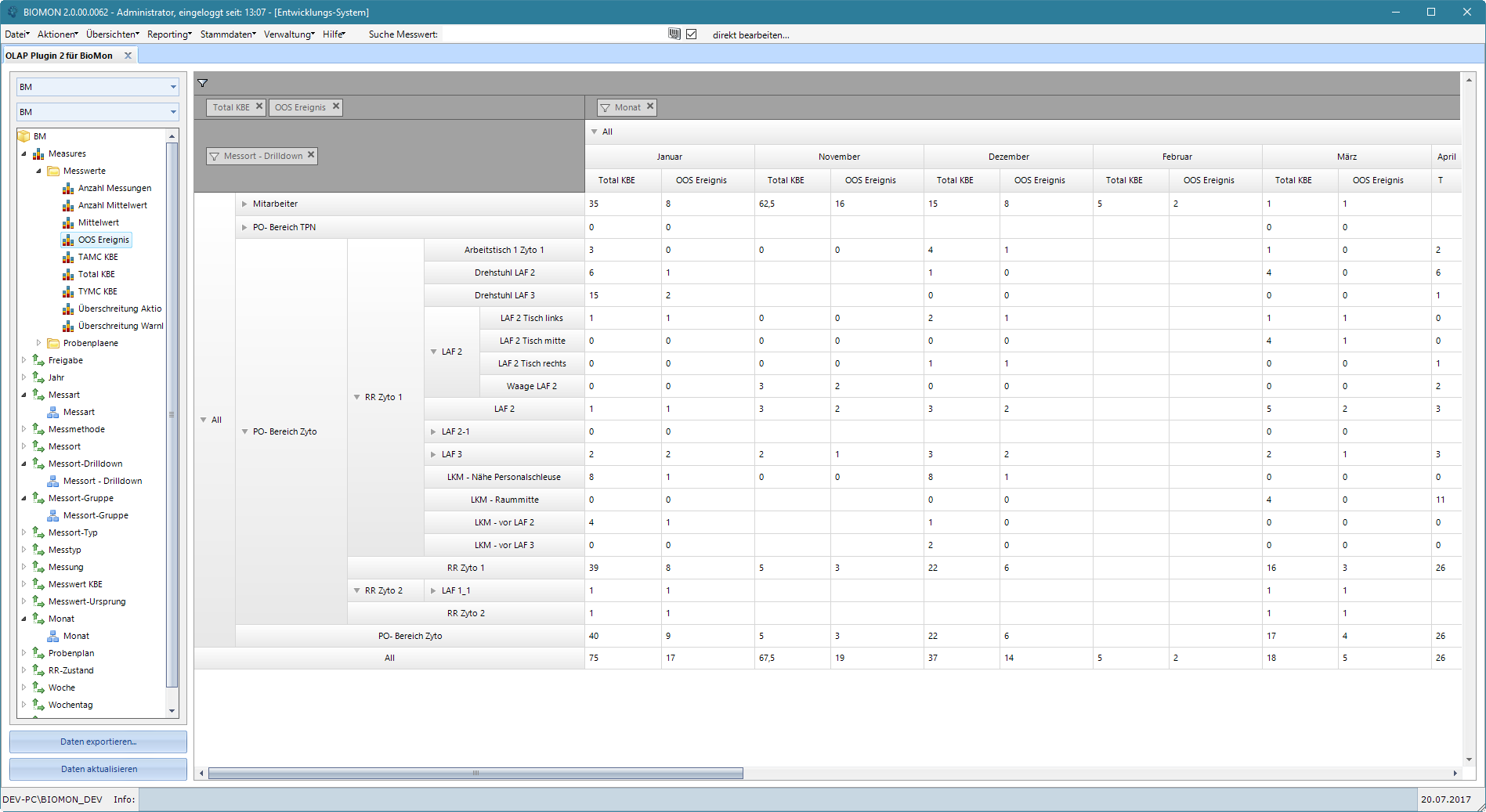This screenshot has width=1486, height=812.
Task: Click the dimension tree vertical scrollbar
Action: point(172,415)
